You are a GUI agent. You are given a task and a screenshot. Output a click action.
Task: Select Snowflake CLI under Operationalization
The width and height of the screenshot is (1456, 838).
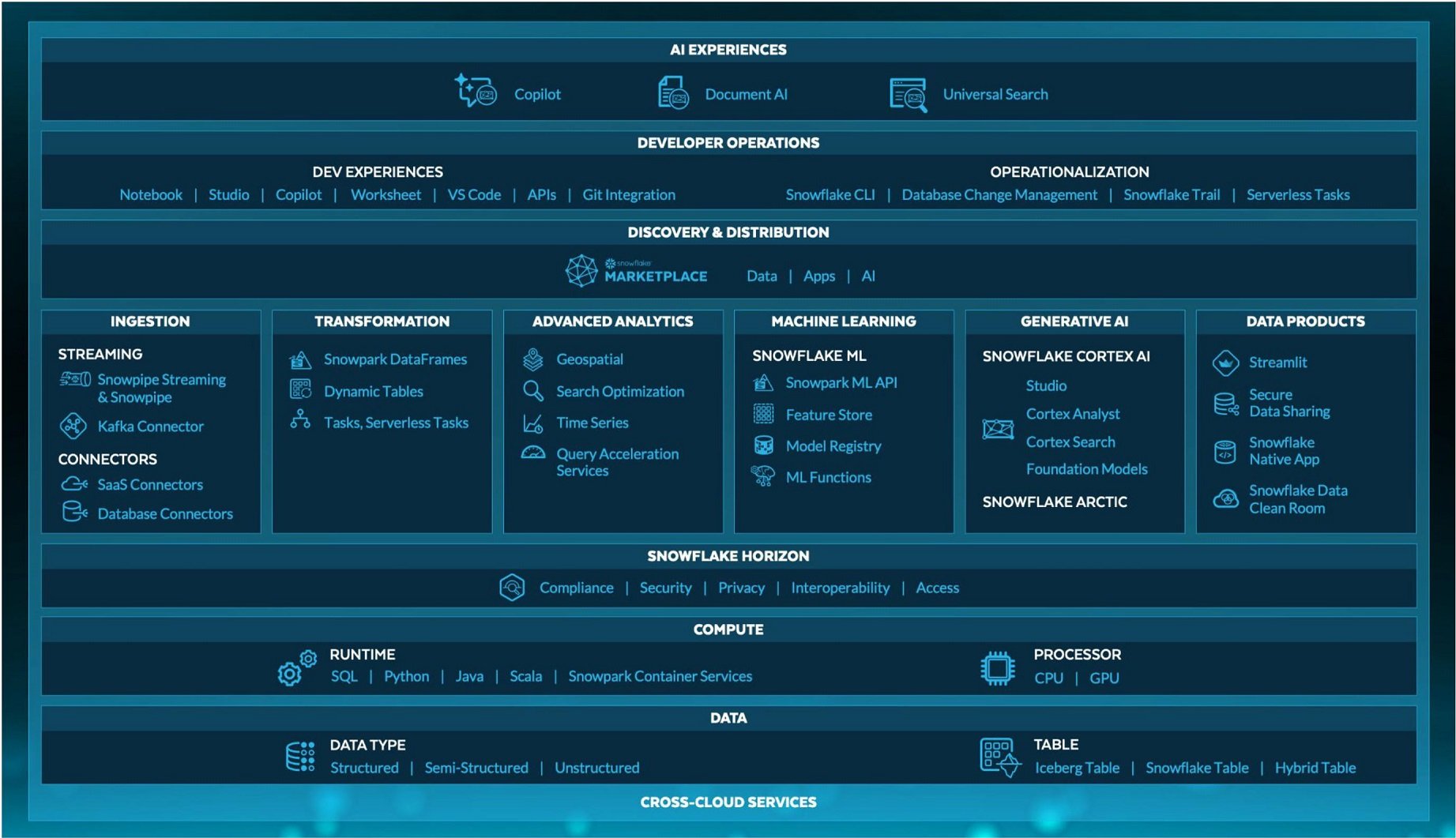pos(830,195)
